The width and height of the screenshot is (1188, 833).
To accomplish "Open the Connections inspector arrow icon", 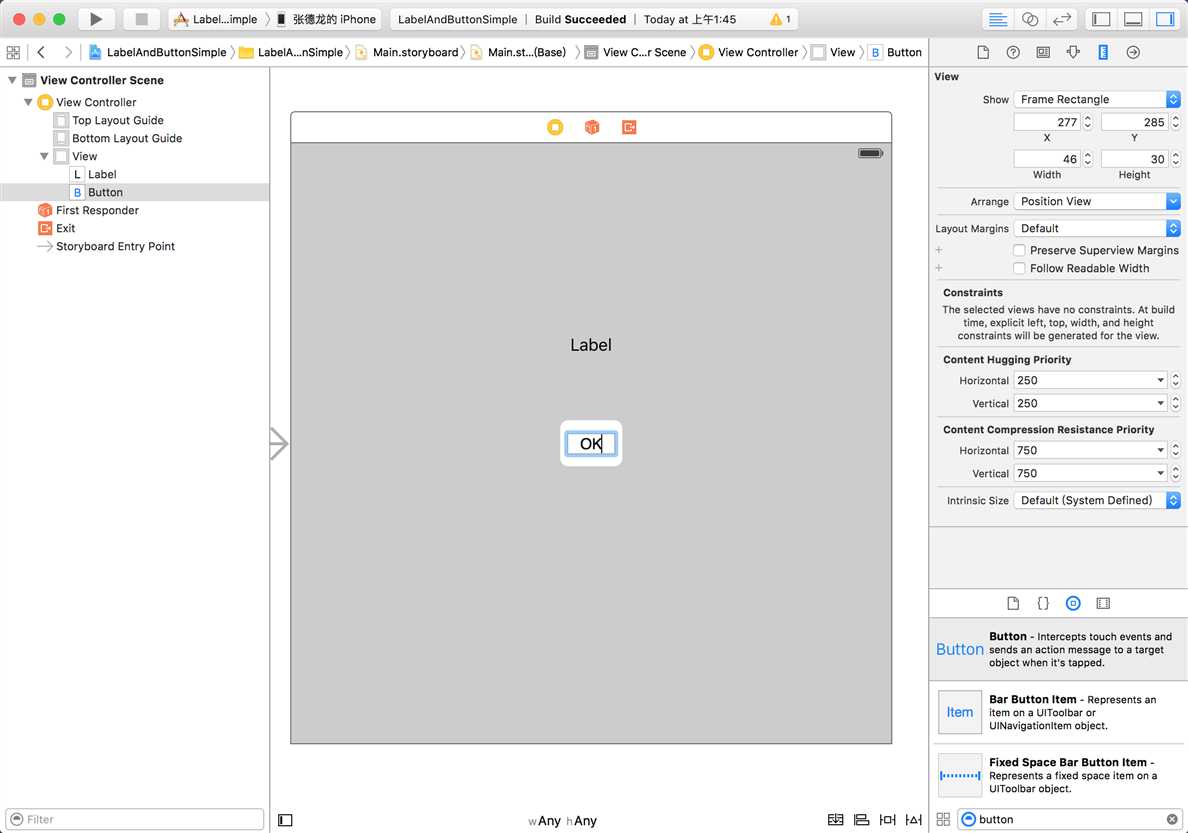I will tap(1133, 52).
